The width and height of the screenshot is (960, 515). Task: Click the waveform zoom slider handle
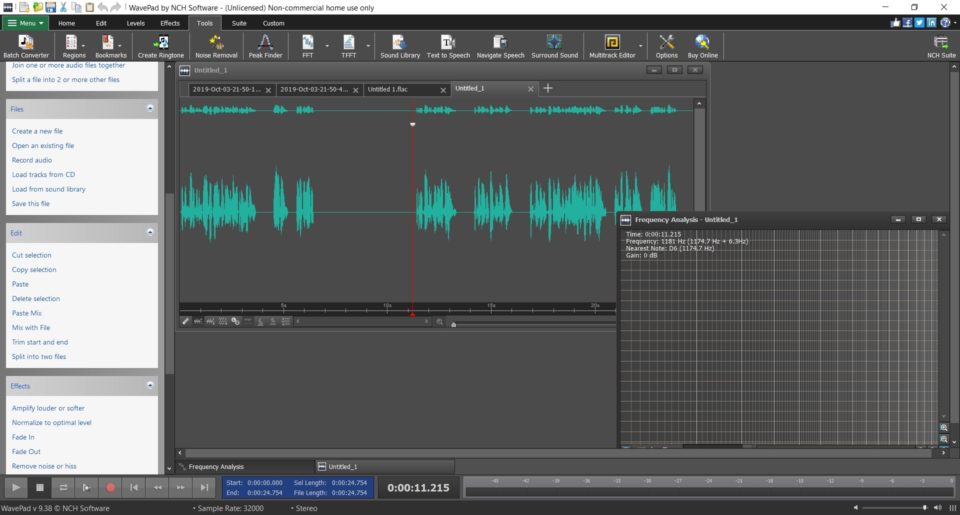454,325
